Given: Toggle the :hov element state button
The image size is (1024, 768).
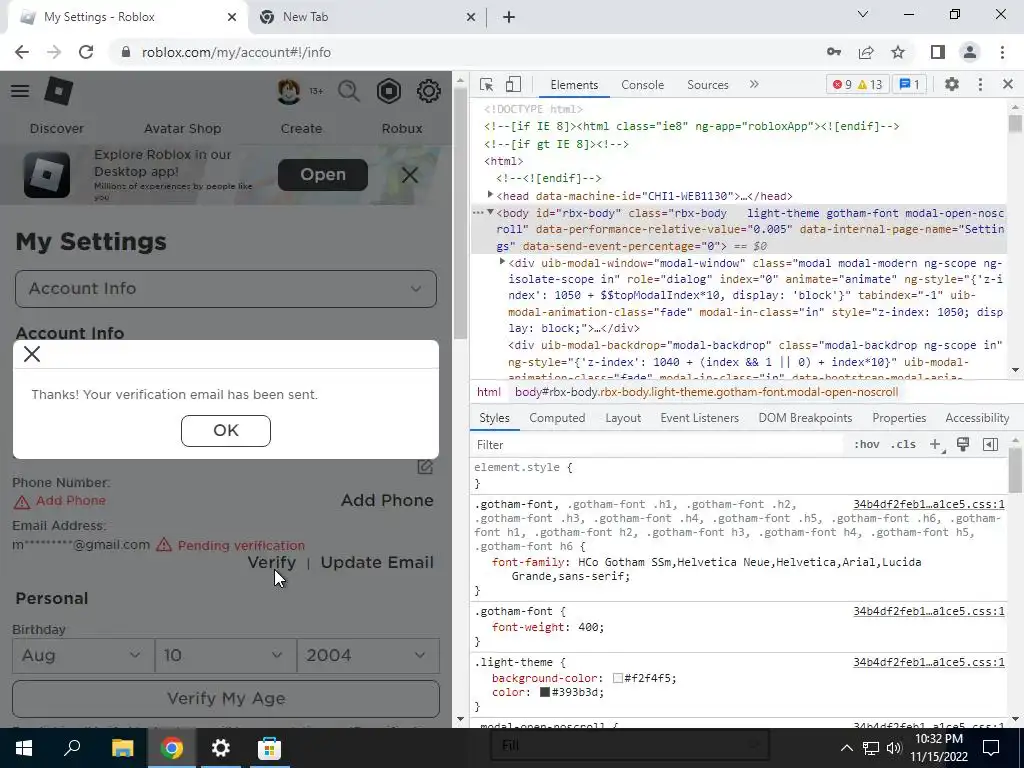Looking at the screenshot, I should pyautogui.click(x=866, y=445).
